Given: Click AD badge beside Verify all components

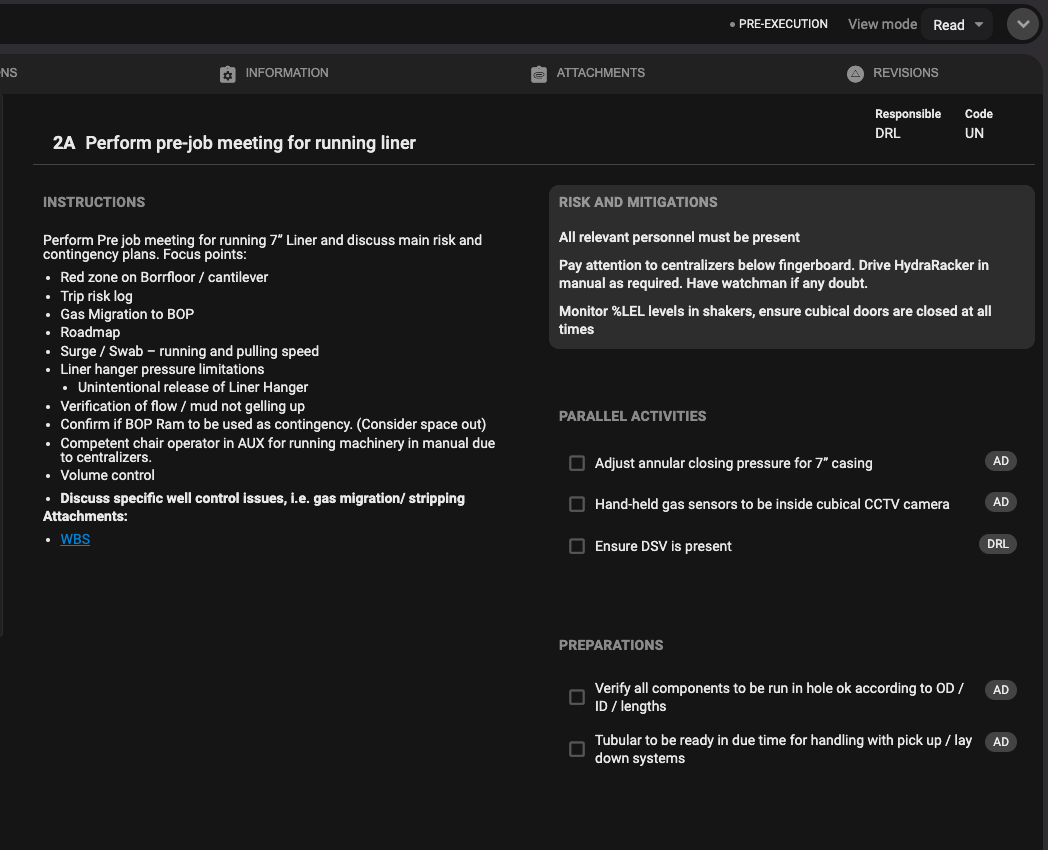Looking at the screenshot, I should pos(1000,690).
